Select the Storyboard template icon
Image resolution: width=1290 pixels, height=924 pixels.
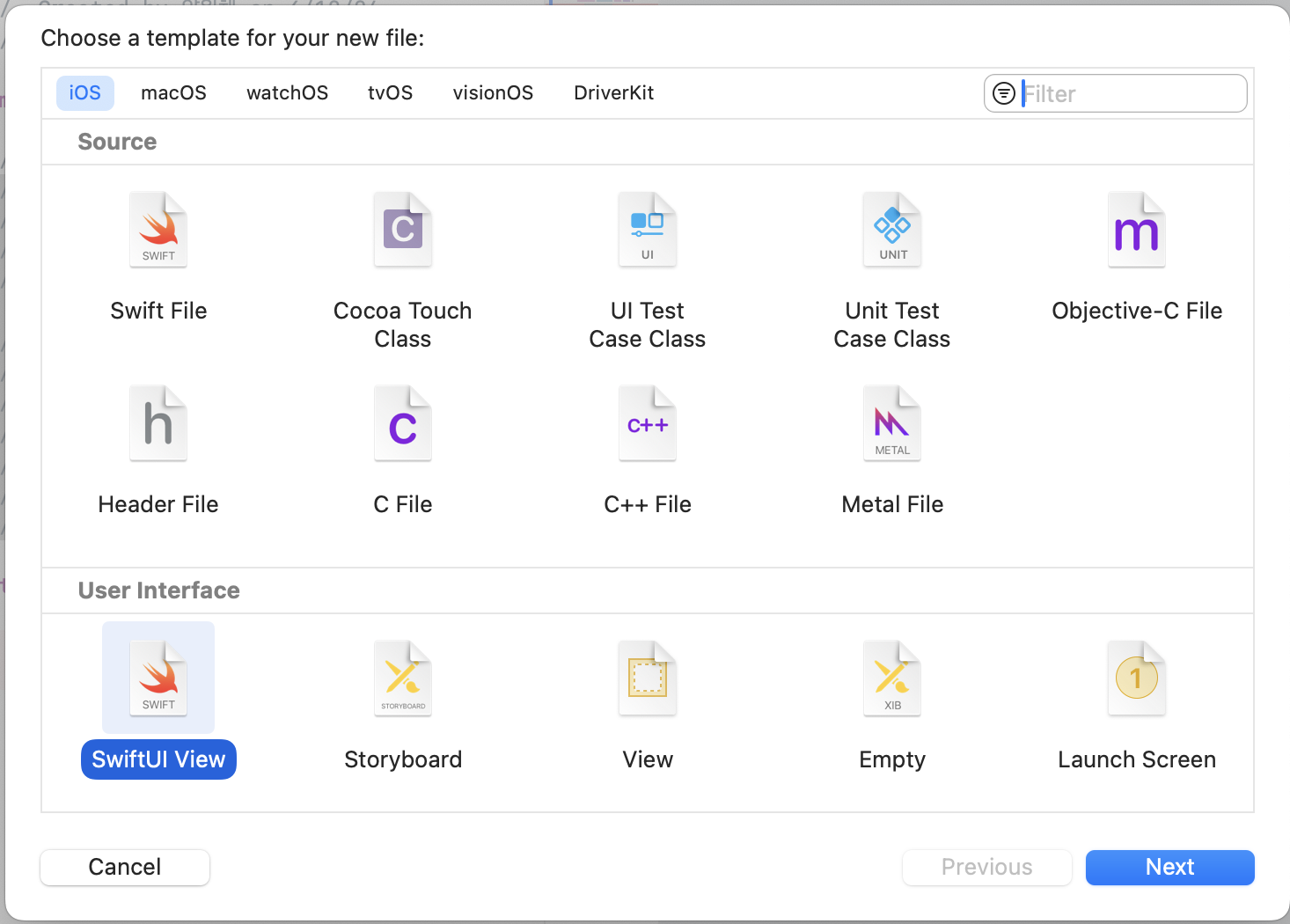coord(403,678)
